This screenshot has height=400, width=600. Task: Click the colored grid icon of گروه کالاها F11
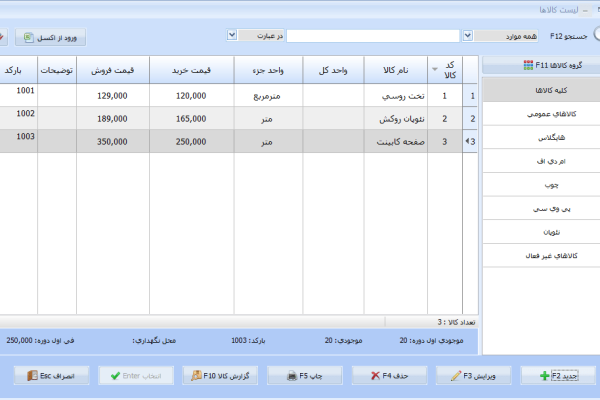(528, 65)
